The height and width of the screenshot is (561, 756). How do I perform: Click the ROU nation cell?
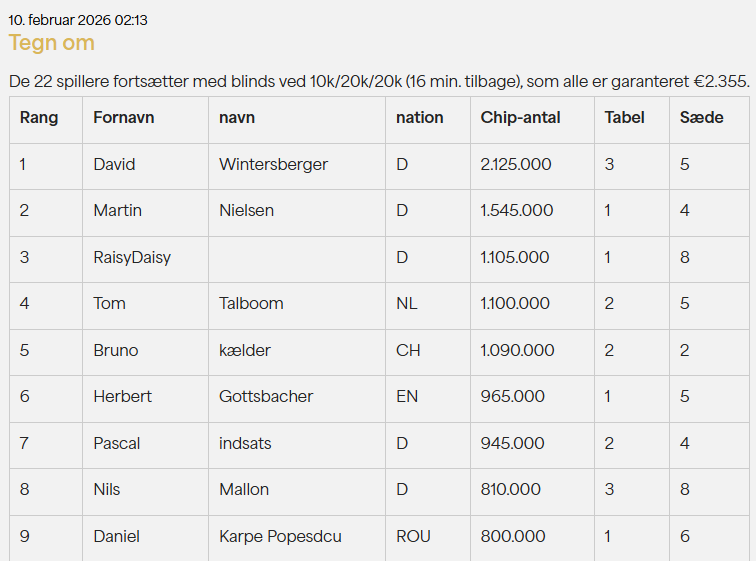pyautogui.click(x=413, y=536)
